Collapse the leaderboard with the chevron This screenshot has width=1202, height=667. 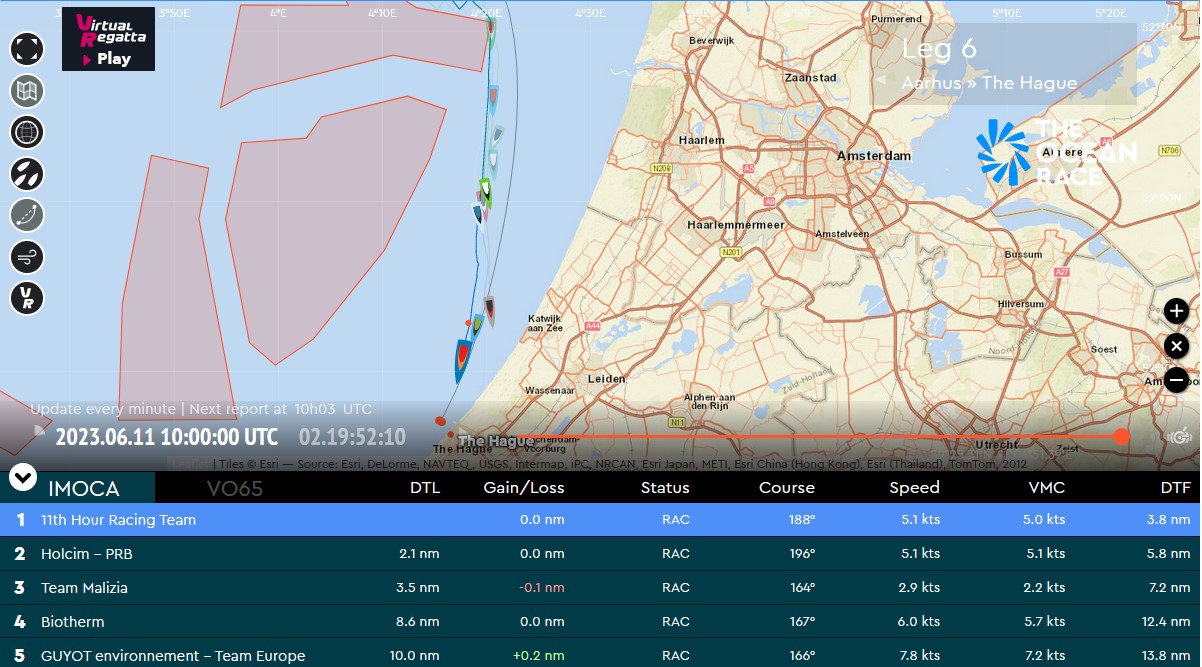23,477
